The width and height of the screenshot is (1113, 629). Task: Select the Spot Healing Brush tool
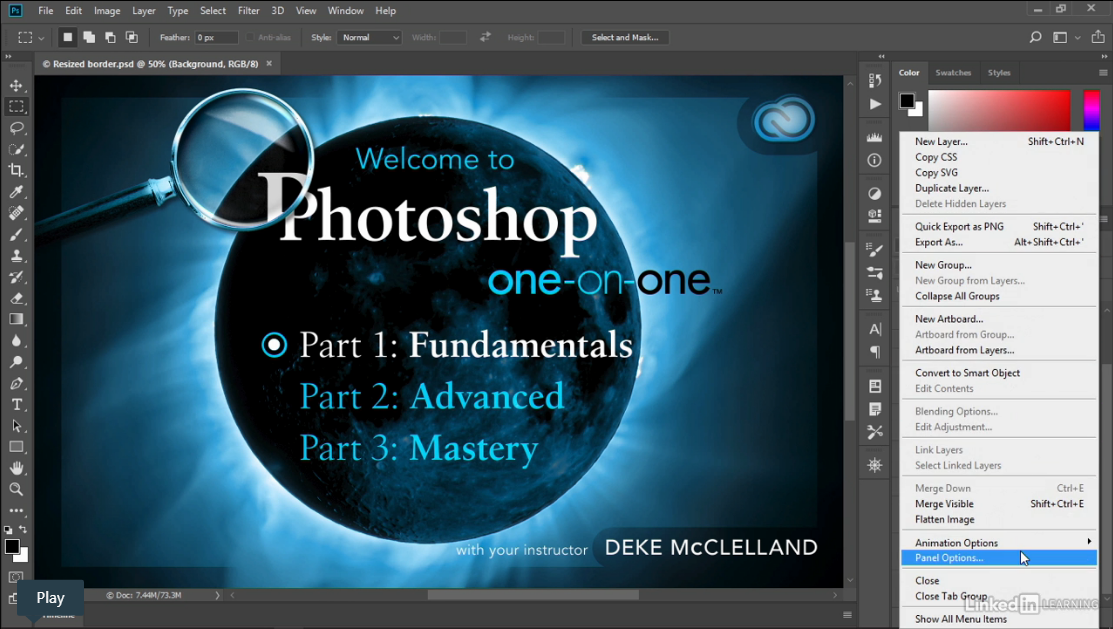16,213
